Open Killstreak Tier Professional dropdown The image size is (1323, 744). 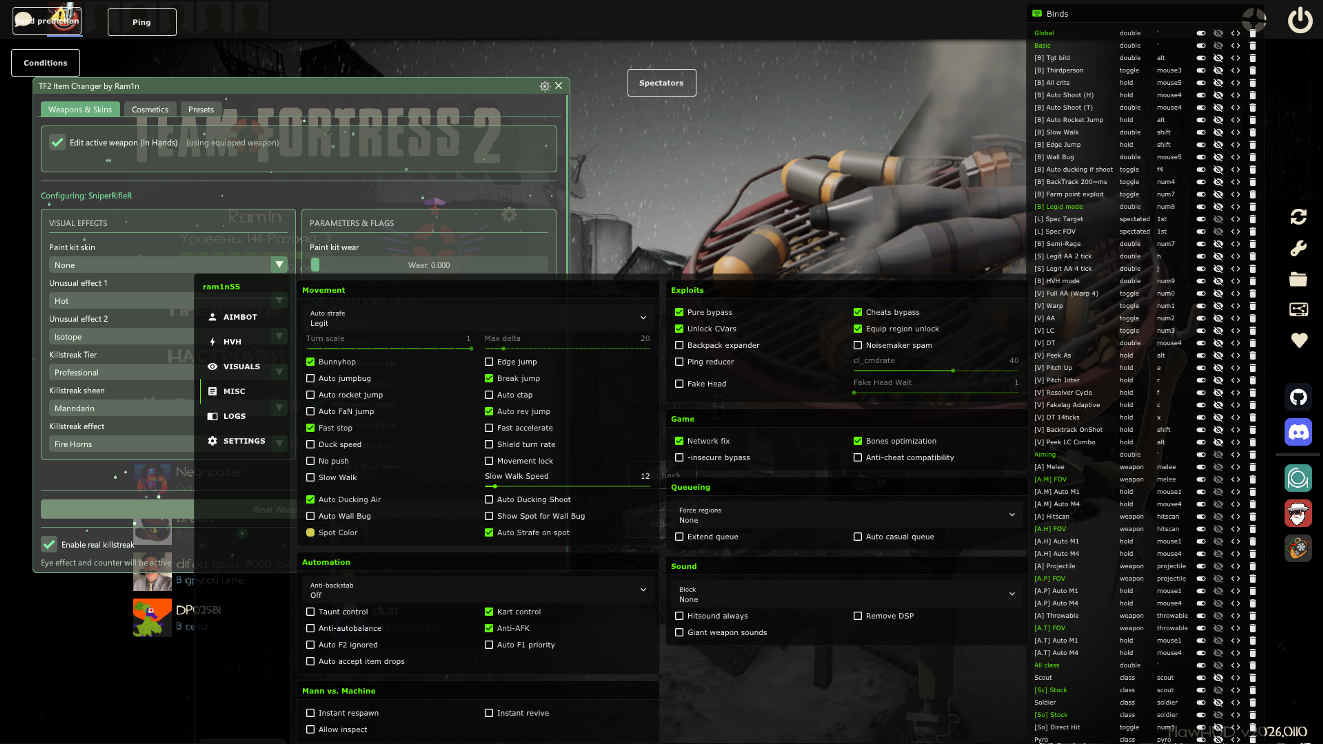coord(169,372)
